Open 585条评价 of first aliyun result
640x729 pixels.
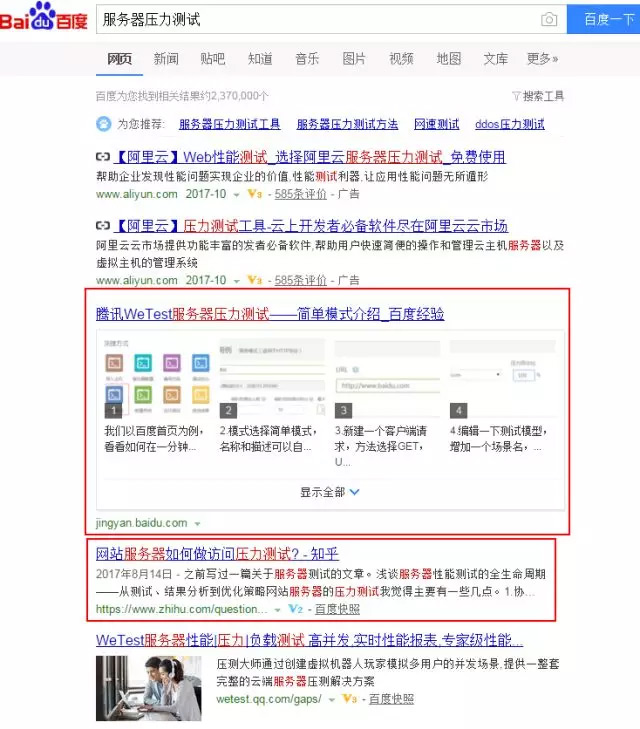[x=301, y=194]
